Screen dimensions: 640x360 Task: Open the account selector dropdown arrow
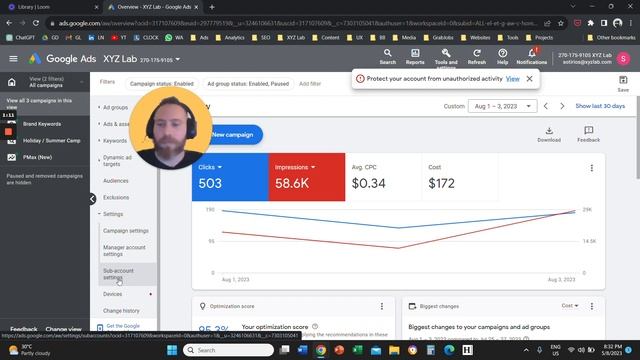tap(178, 59)
